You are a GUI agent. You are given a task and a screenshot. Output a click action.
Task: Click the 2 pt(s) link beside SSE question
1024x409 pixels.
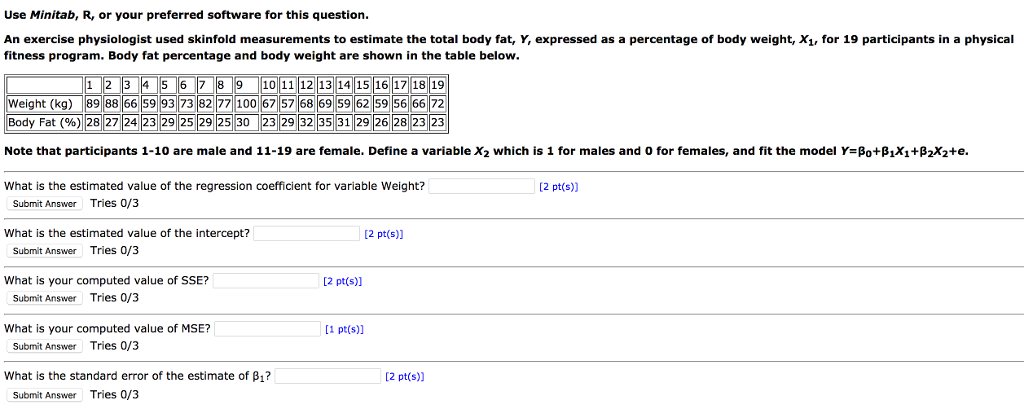point(342,282)
